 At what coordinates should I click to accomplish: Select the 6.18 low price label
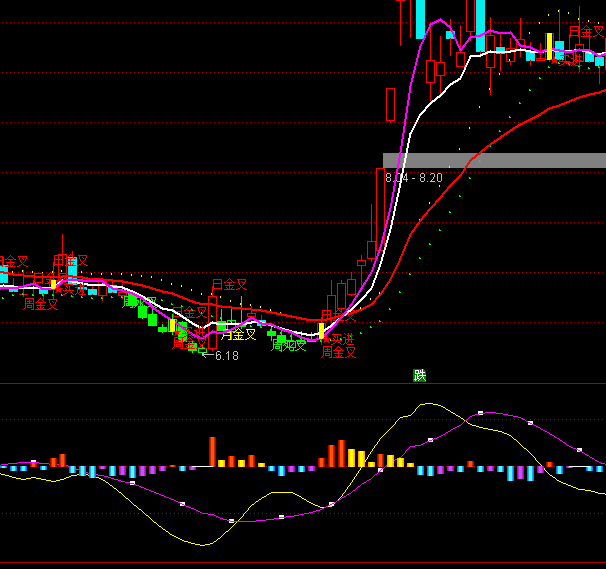[x=226, y=356]
